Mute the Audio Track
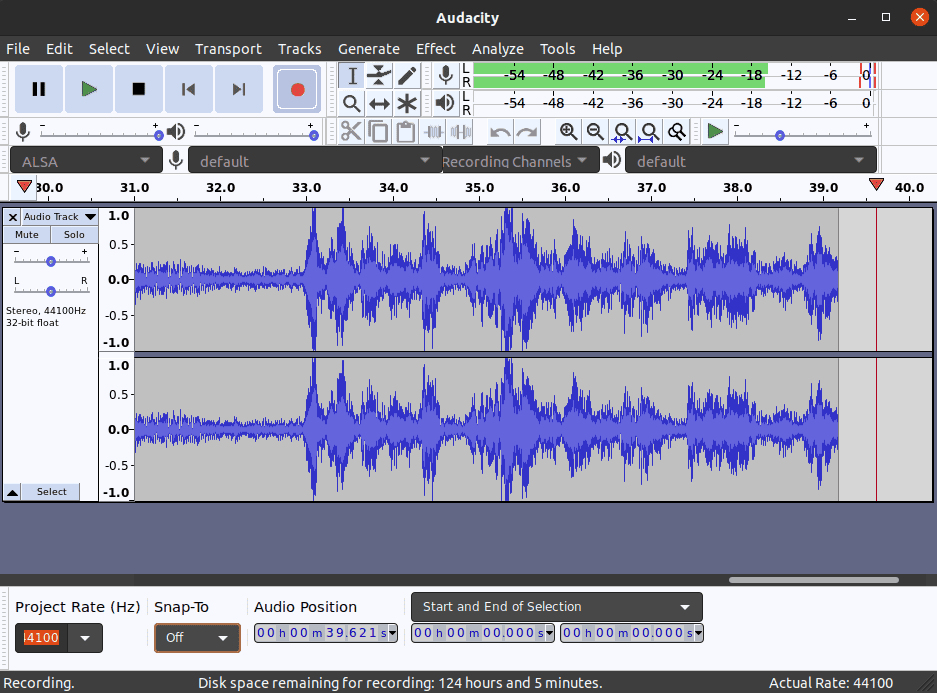 (27, 235)
